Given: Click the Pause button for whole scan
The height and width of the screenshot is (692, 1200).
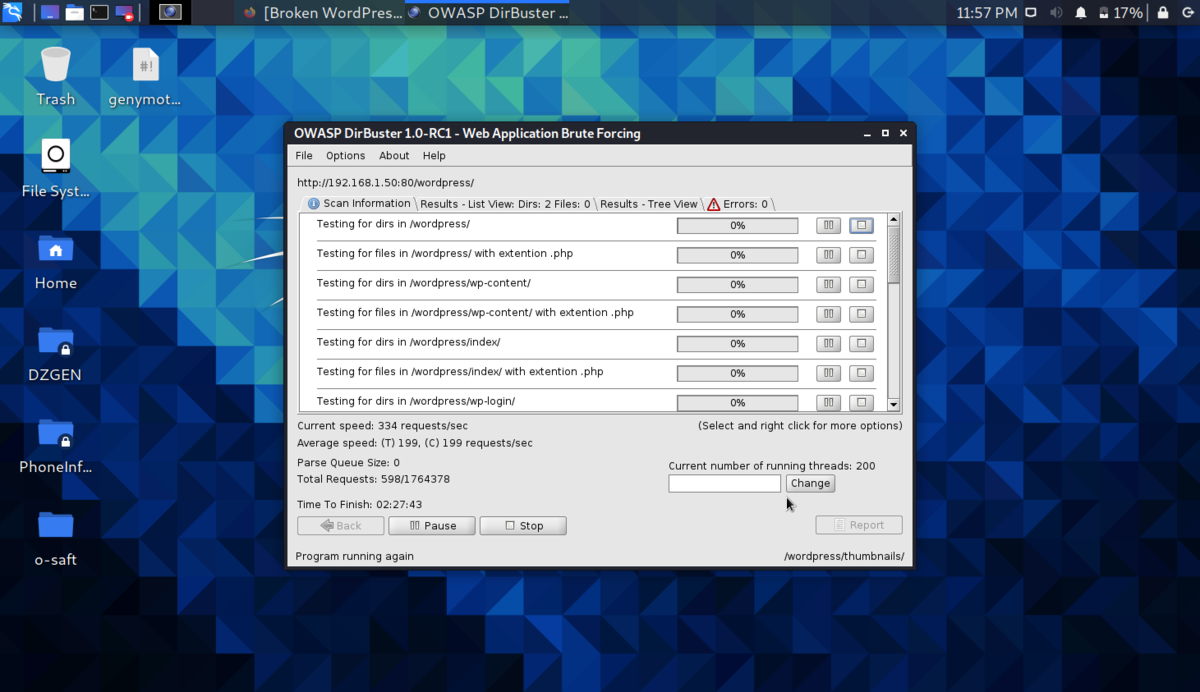Looking at the screenshot, I should 432,526.
